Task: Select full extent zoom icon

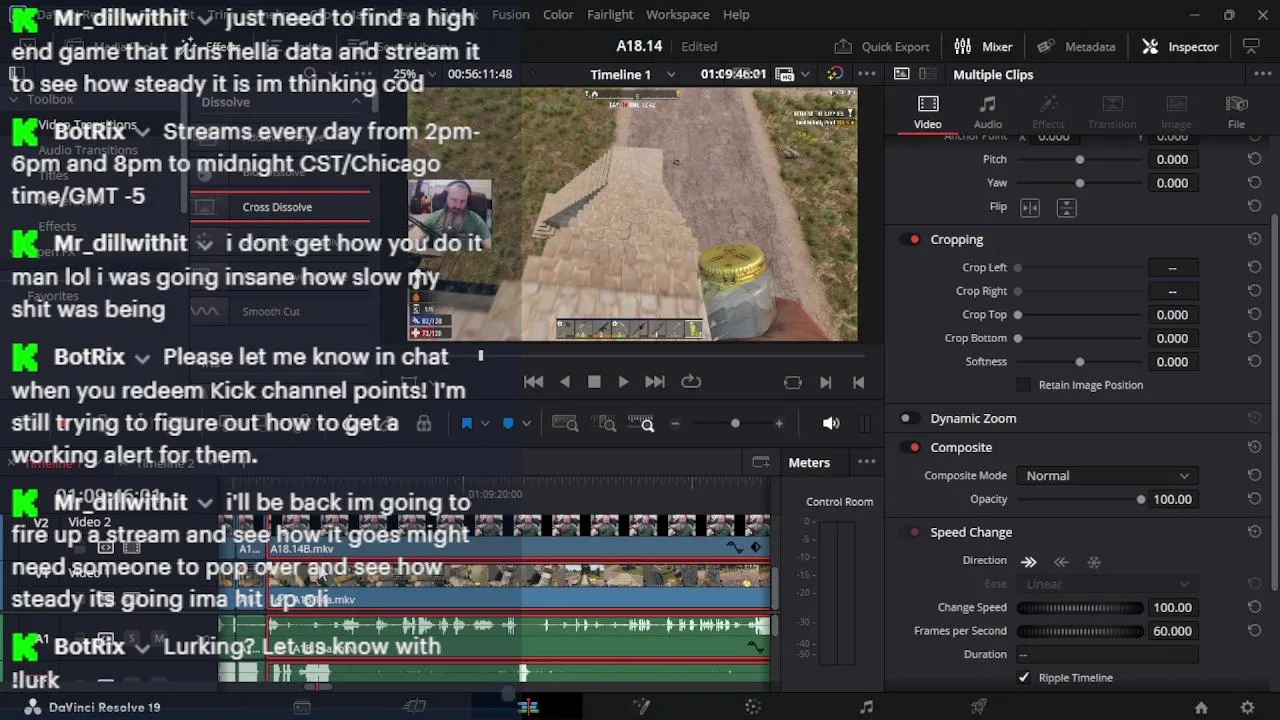Action: (x=565, y=424)
